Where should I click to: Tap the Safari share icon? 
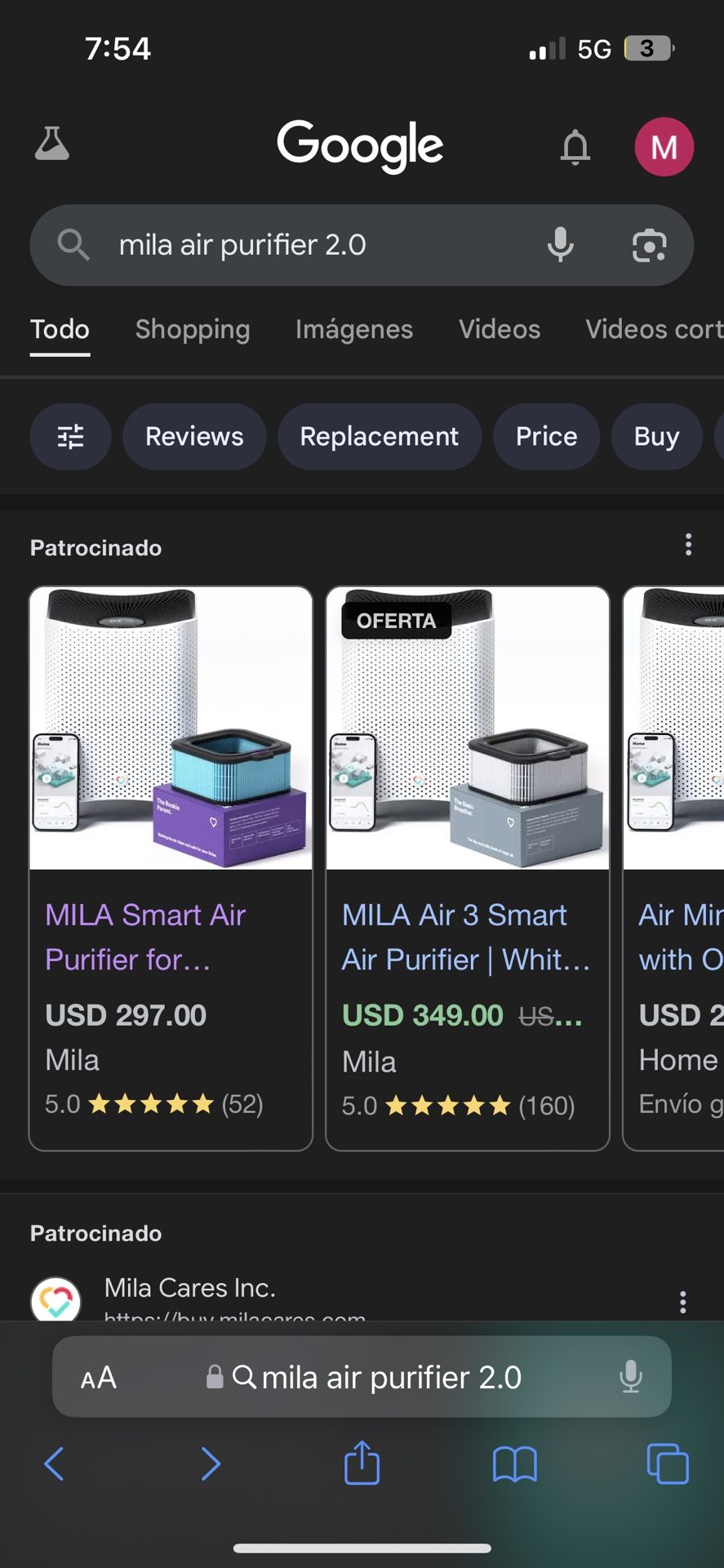pyautogui.click(x=362, y=1463)
